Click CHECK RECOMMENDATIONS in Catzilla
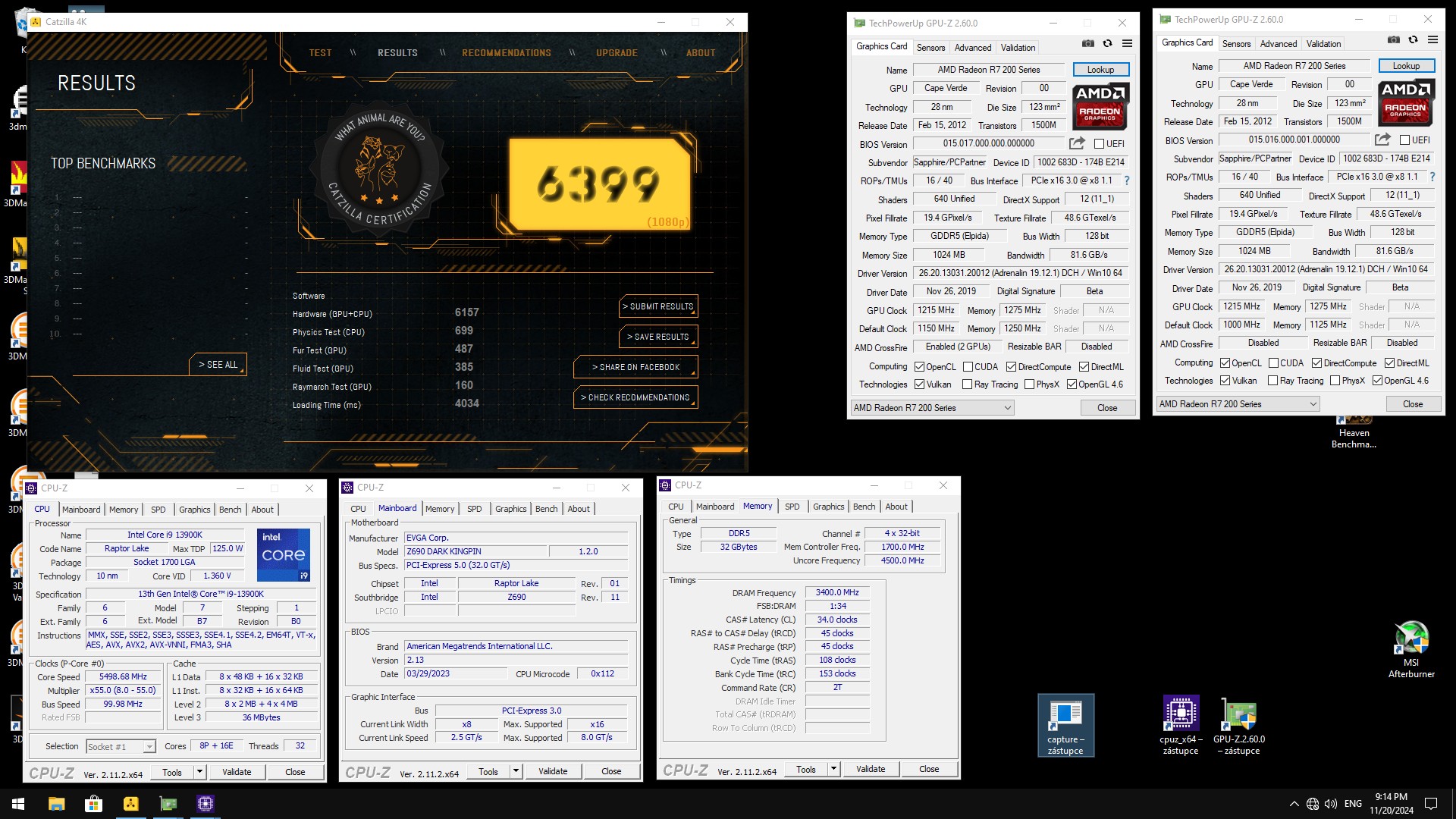This screenshot has height=819, width=1456. [x=635, y=397]
